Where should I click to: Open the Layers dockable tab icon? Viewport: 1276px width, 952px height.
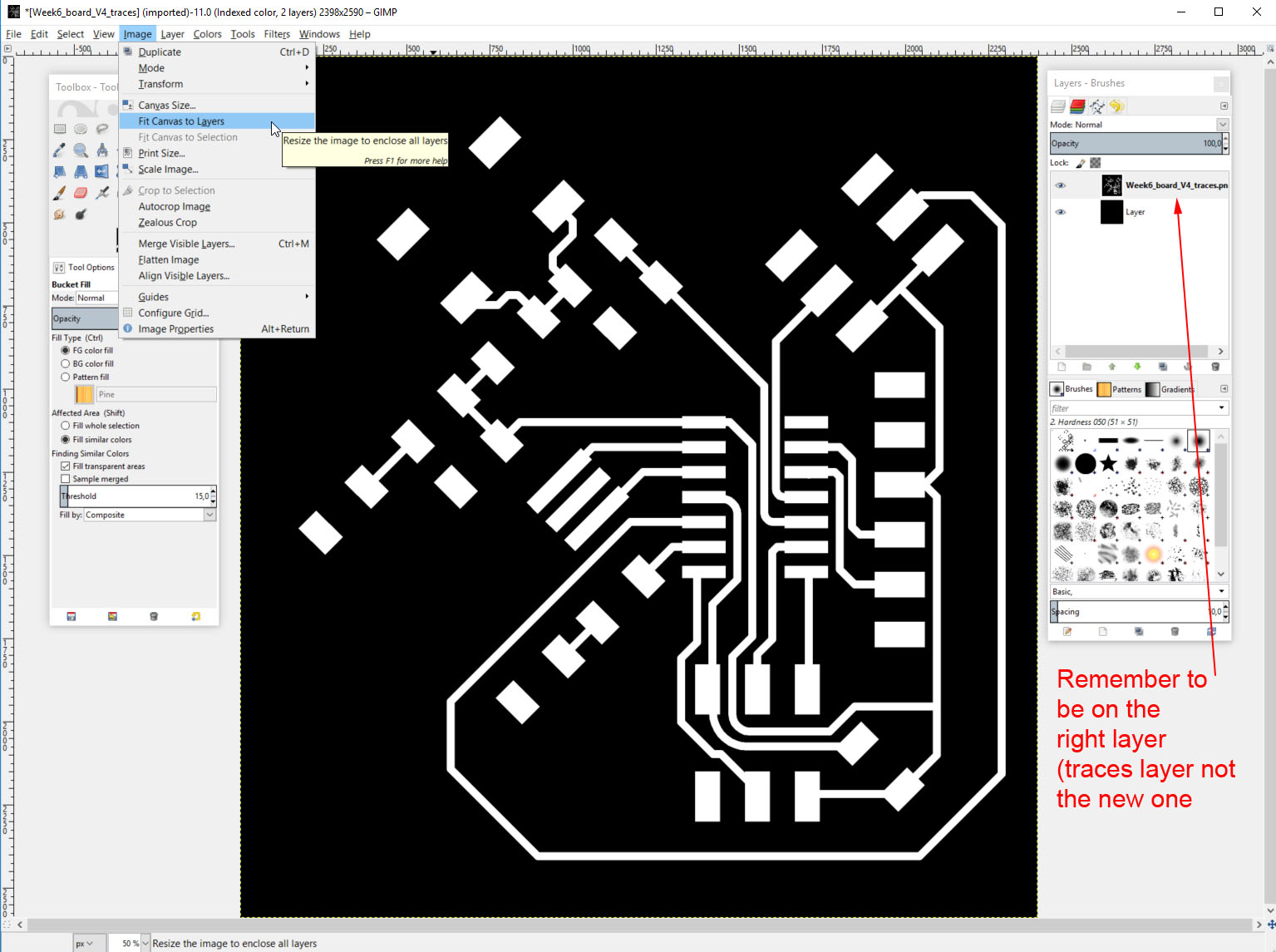(1058, 106)
